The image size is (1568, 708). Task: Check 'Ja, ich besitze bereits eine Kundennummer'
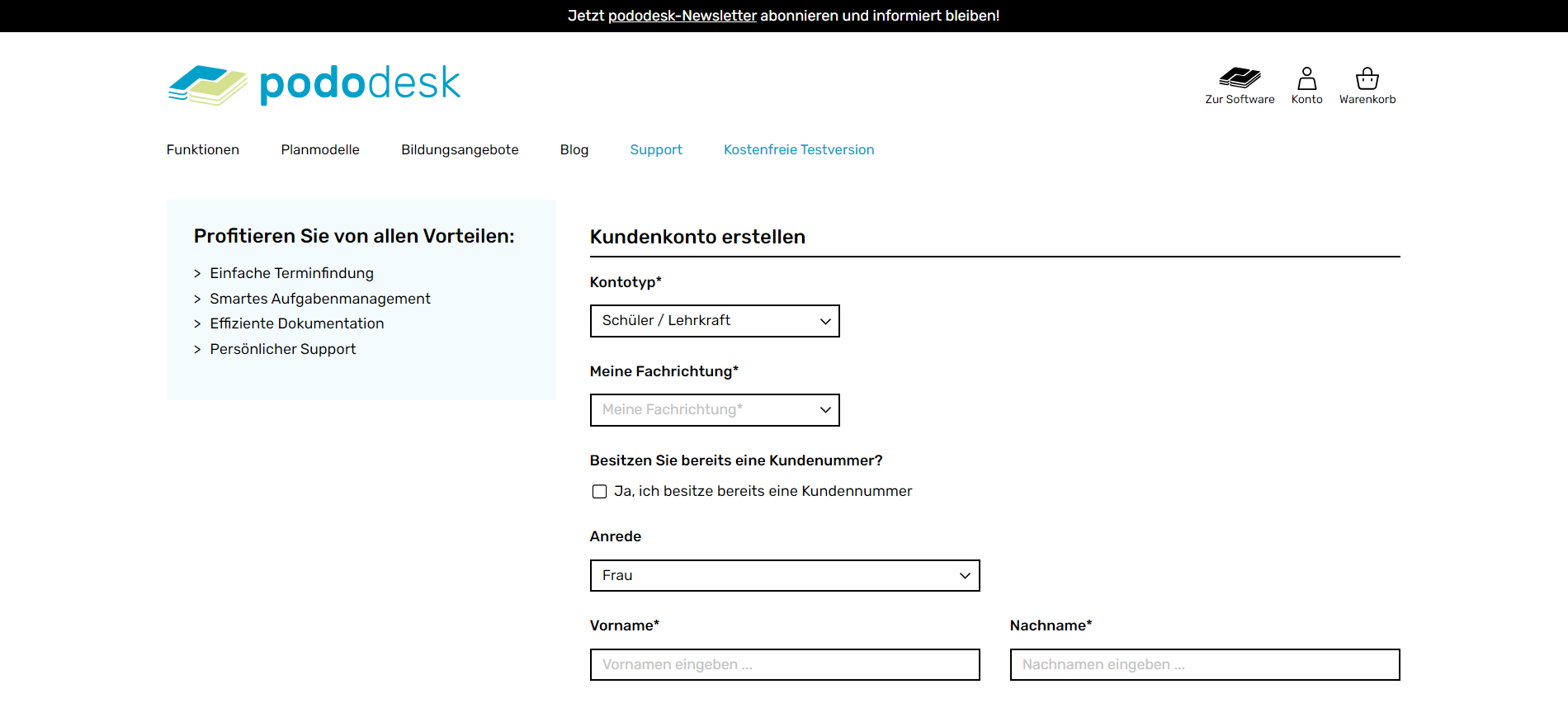tap(600, 492)
